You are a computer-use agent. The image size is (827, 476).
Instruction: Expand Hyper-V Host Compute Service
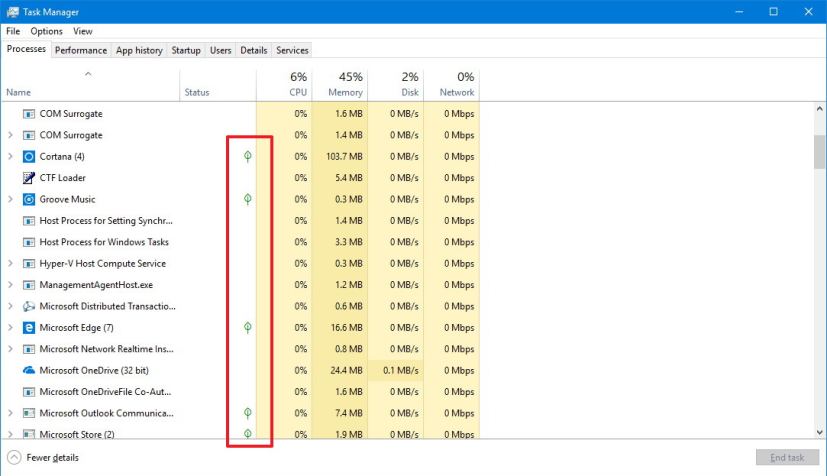tap(10, 264)
